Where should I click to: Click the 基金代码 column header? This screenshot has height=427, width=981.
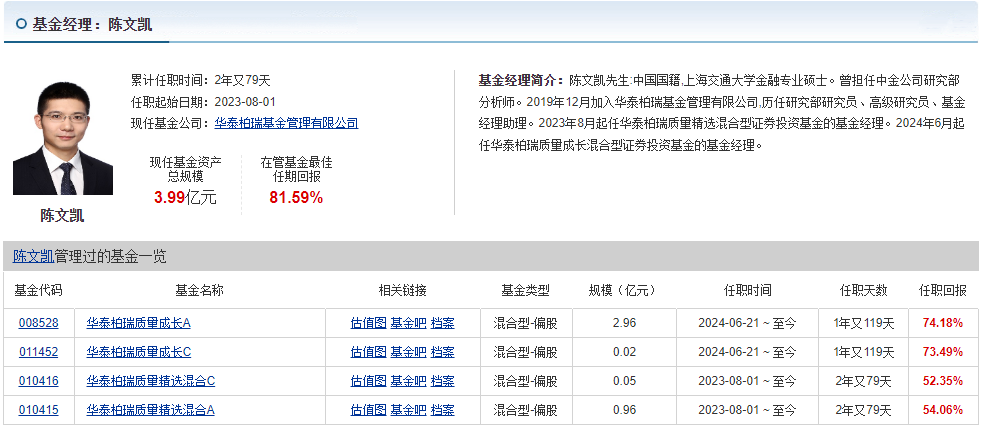pos(38,290)
